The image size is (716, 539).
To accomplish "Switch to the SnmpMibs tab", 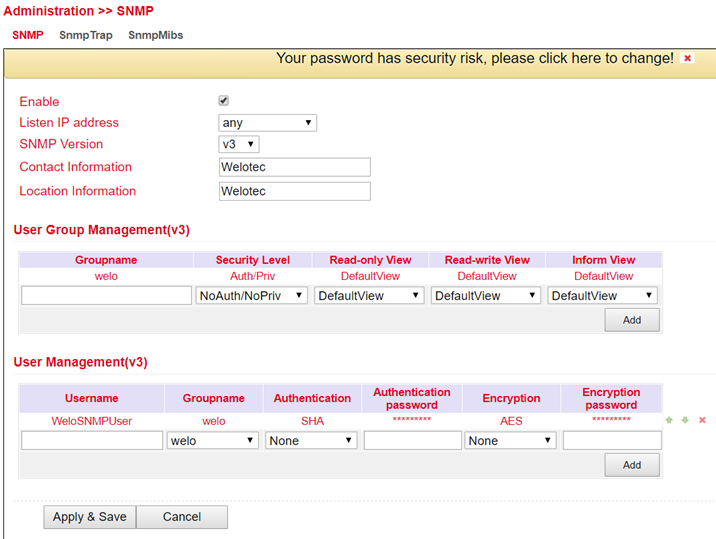I will pyautogui.click(x=155, y=35).
